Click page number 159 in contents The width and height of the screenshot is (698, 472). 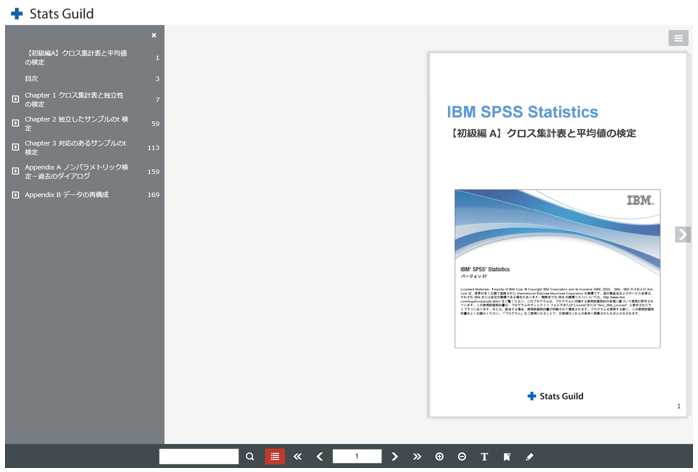[x=154, y=171]
